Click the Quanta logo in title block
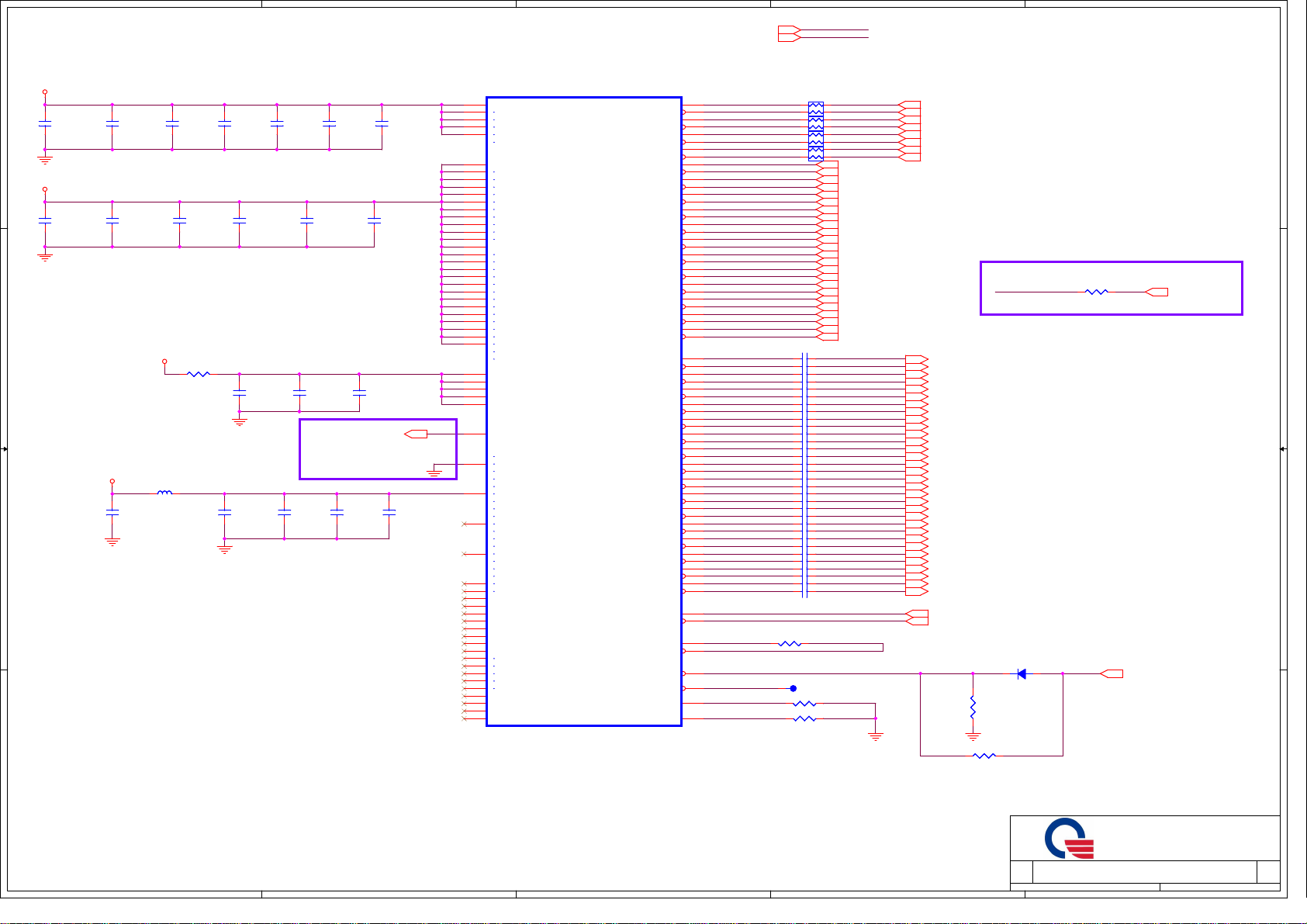Screen dimensions: 1307x924 pos(1069,838)
